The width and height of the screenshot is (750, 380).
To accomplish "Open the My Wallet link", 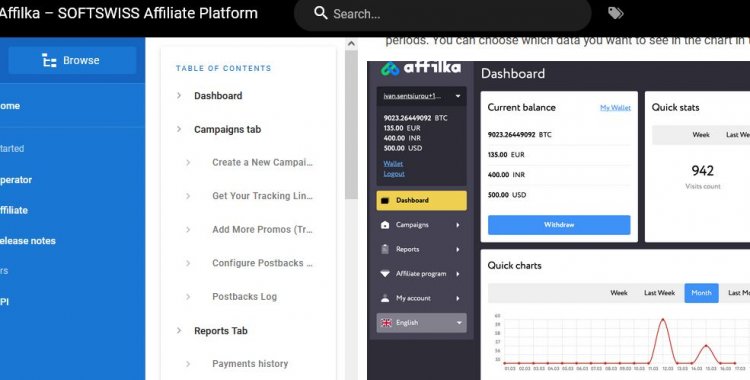I will pos(615,108).
